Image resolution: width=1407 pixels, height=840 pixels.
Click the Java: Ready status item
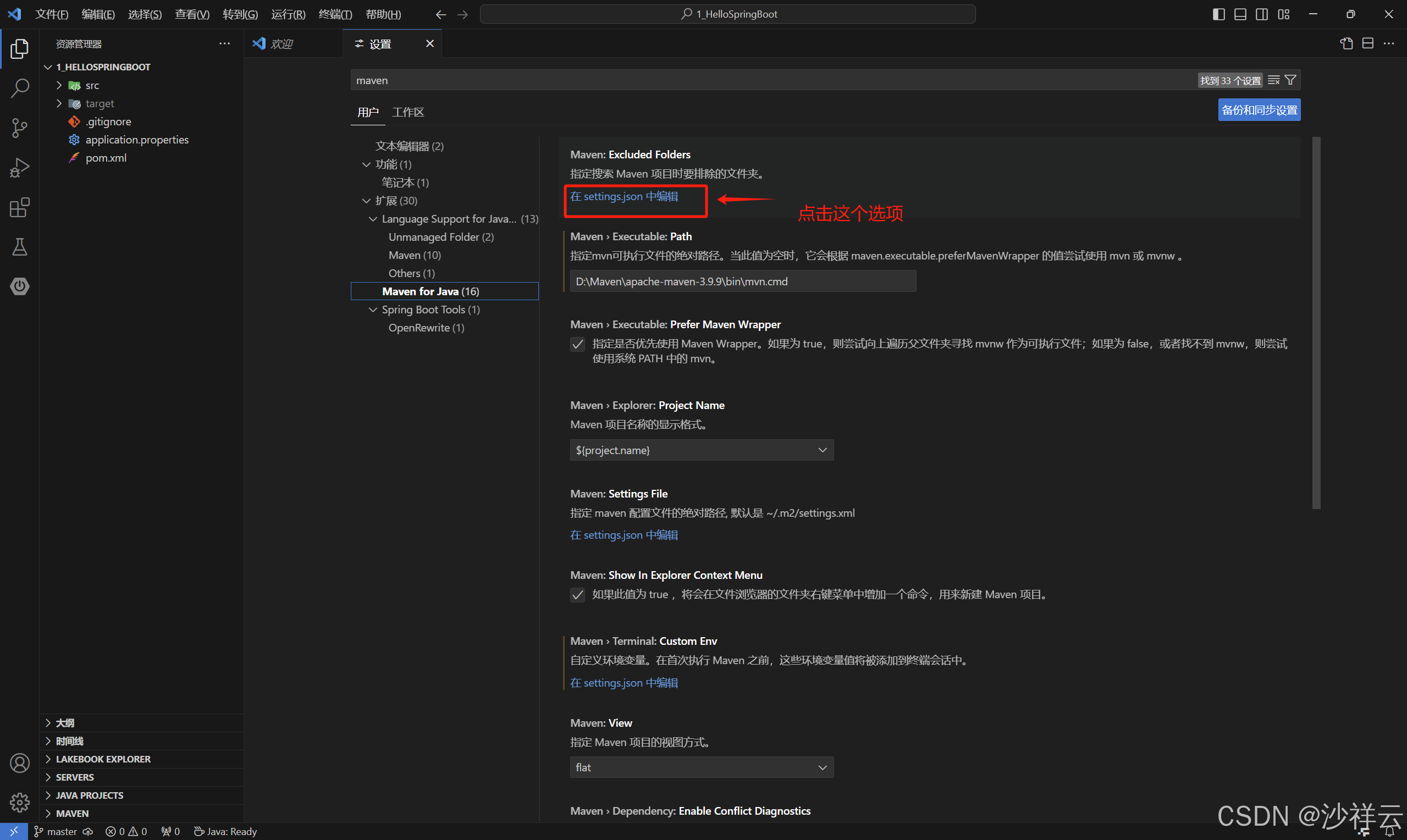[x=225, y=832]
